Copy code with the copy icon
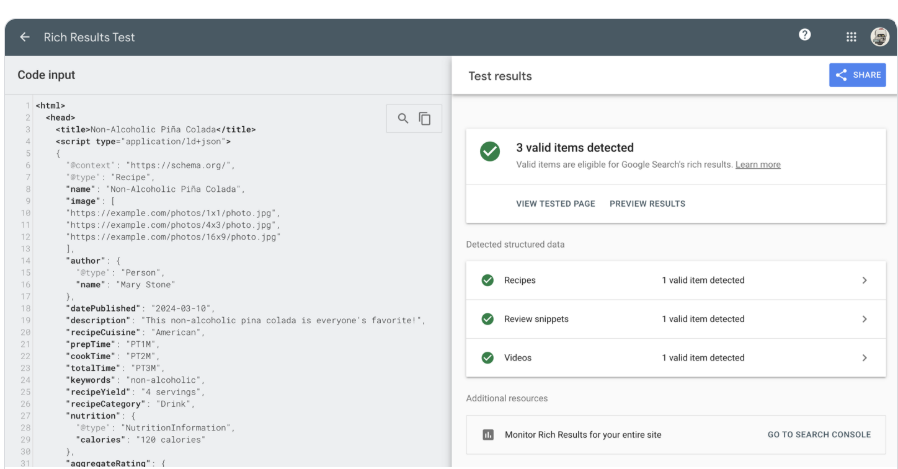Viewport: 898px width, 469px height. (x=424, y=119)
